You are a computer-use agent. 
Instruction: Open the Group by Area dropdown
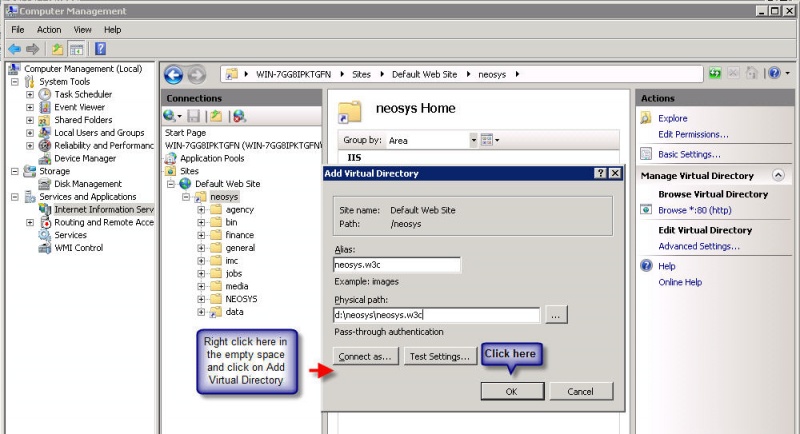coord(473,140)
